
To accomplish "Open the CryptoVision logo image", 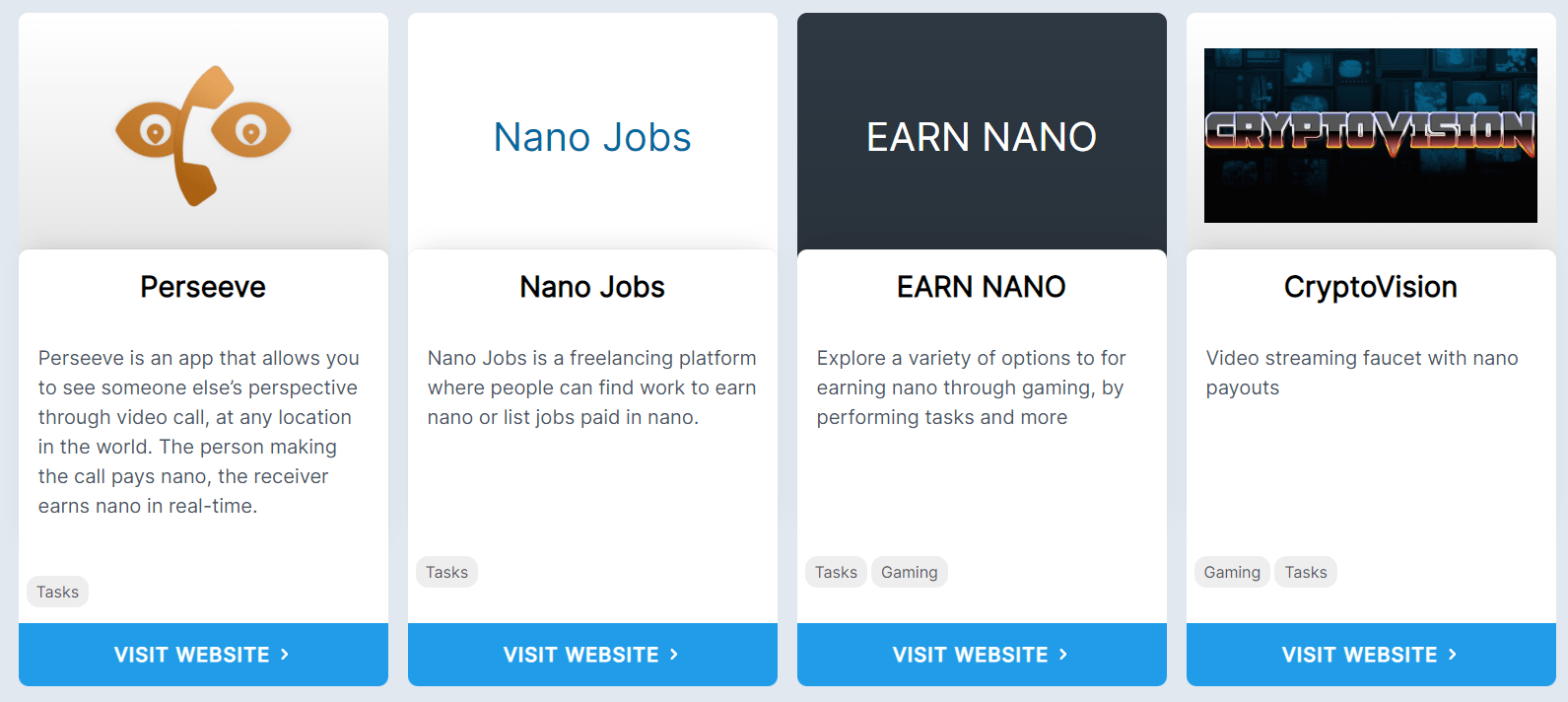I will (1370, 136).
